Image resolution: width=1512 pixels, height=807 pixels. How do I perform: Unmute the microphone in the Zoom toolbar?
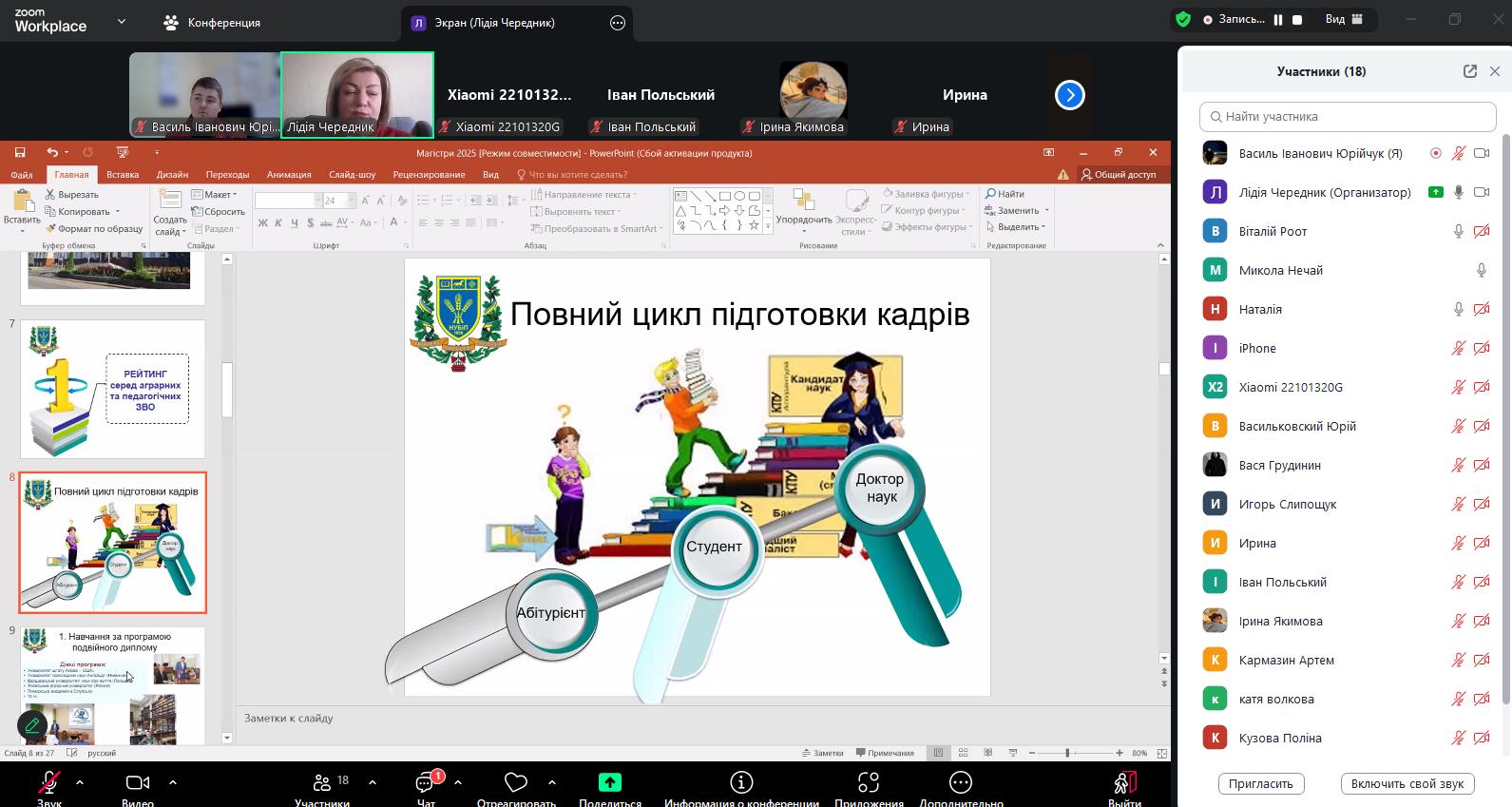coord(48,782)
